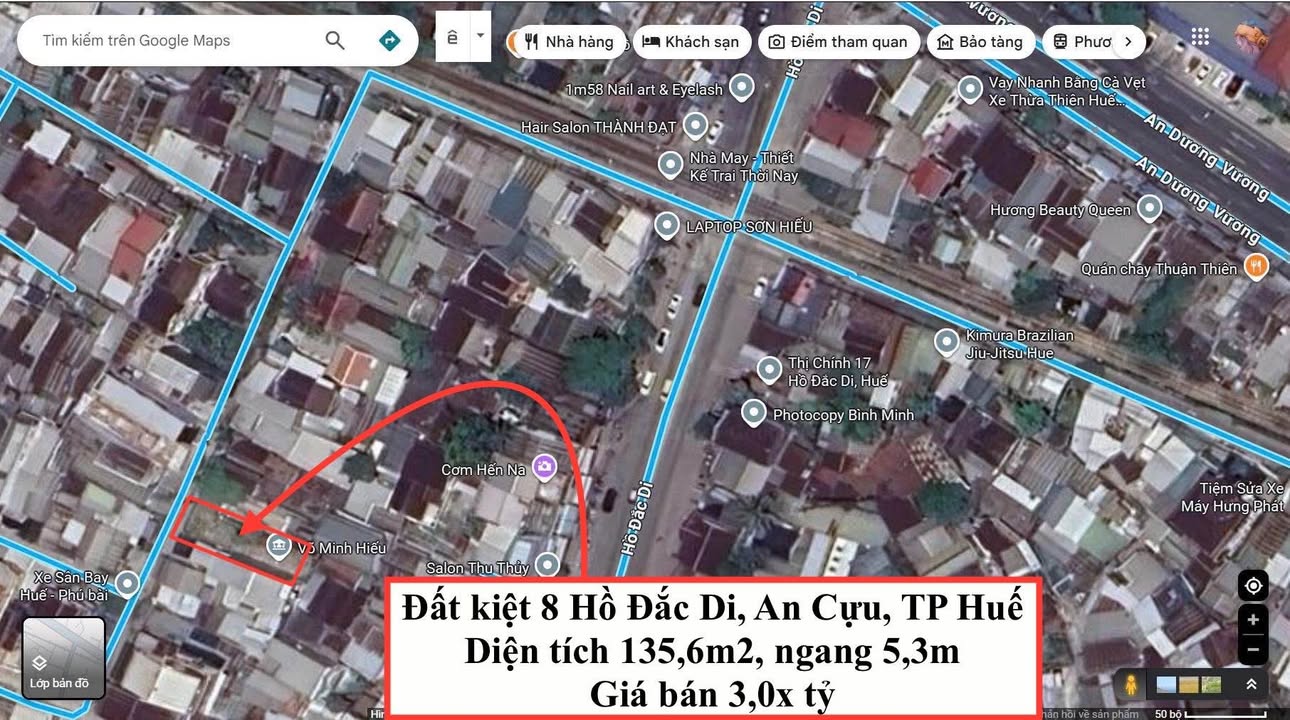Open the input tools dropdown arrow
This screenshot has height=720, width=1290.
pyautogui.click(x=479, y=35)
